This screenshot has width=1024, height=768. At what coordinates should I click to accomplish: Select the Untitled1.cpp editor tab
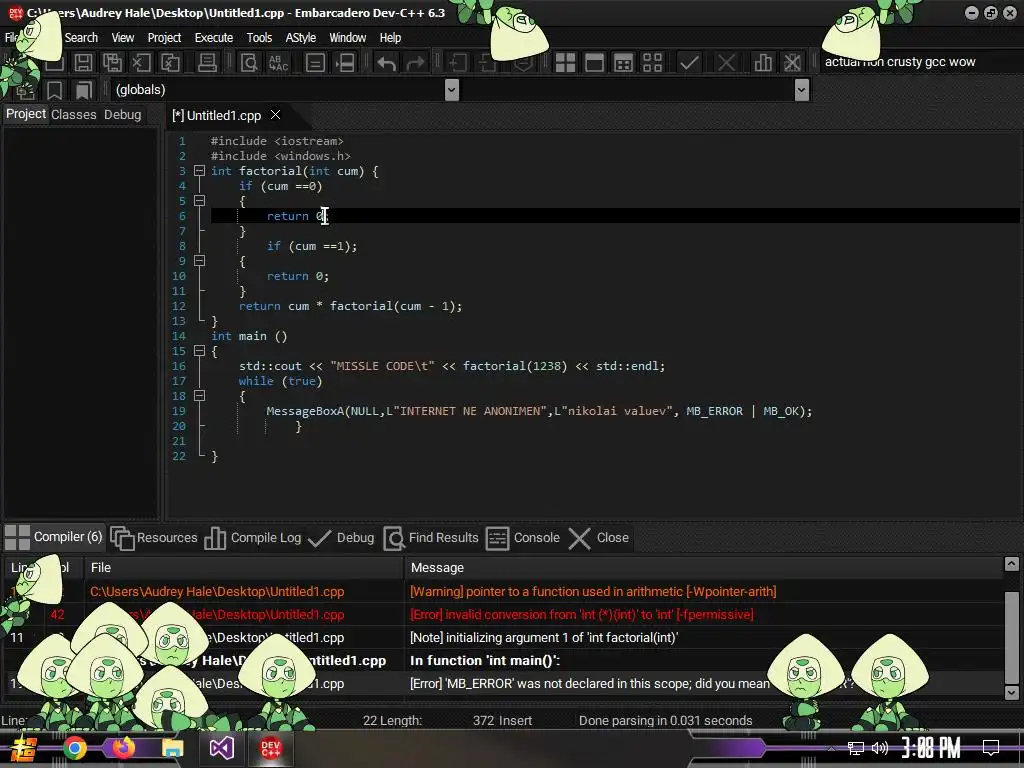[217, 116]
